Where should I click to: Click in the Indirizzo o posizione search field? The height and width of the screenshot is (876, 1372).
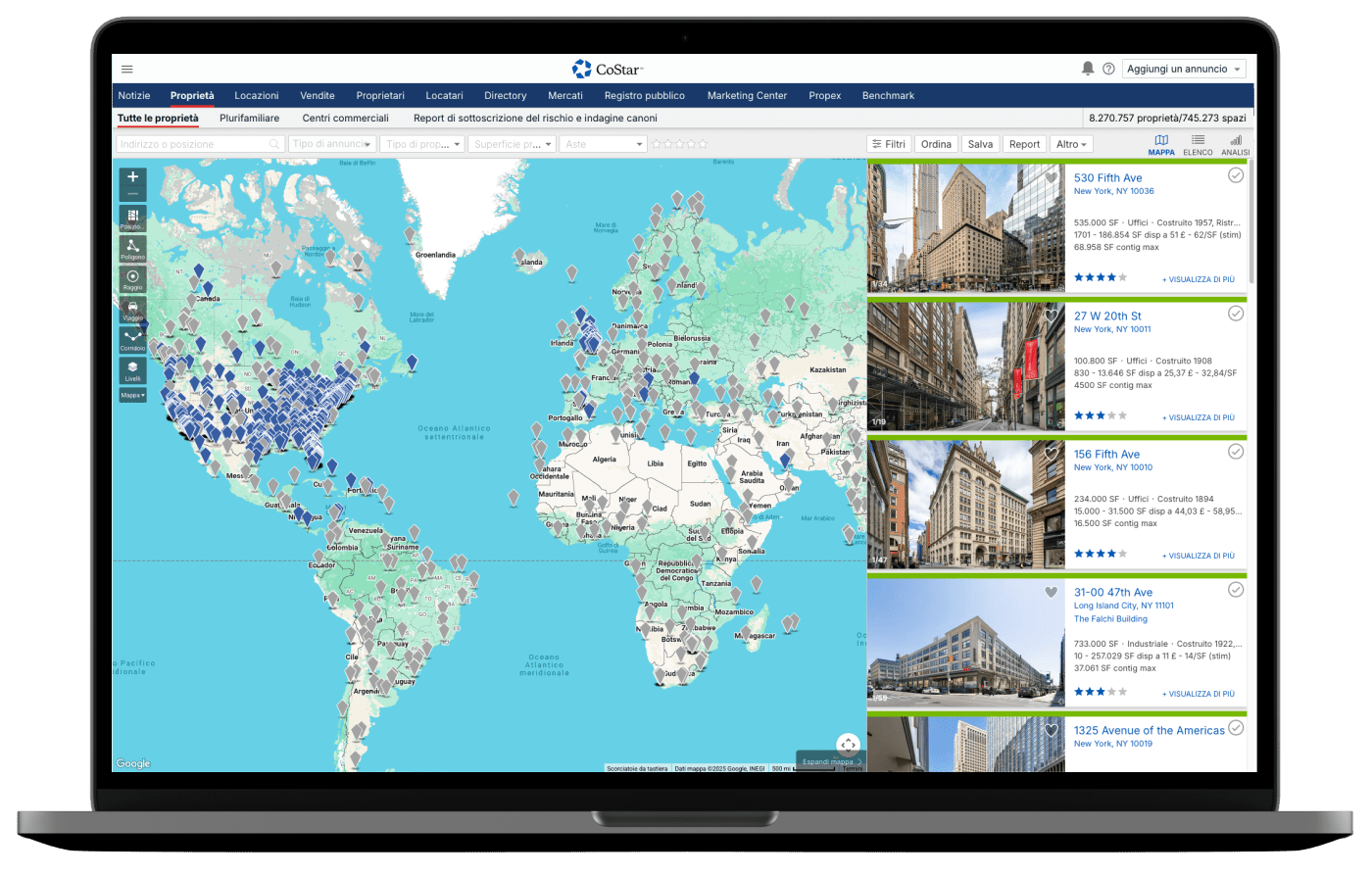click(x=192, y=144)
